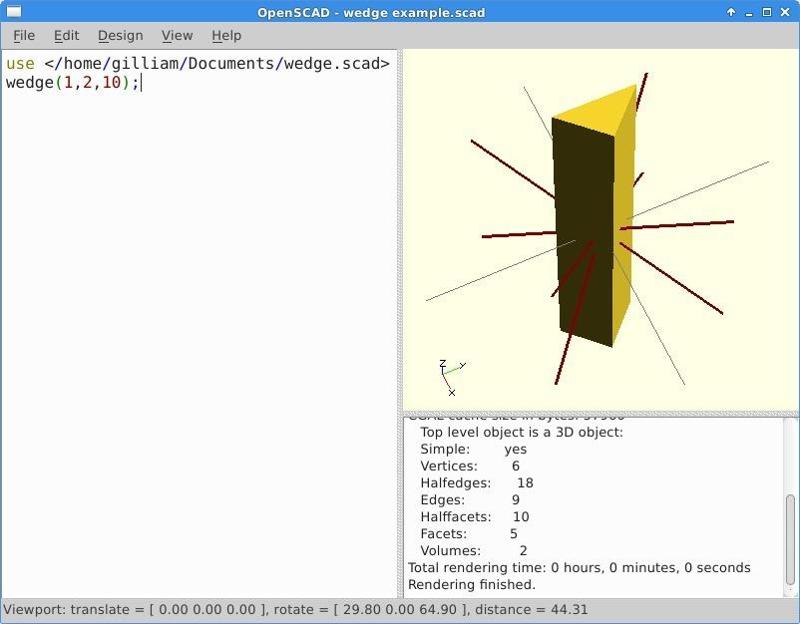Viewport: 800px width, 624px height.
Task: Click the 'Halffacets: 10' console line
Action: point(475,516)
